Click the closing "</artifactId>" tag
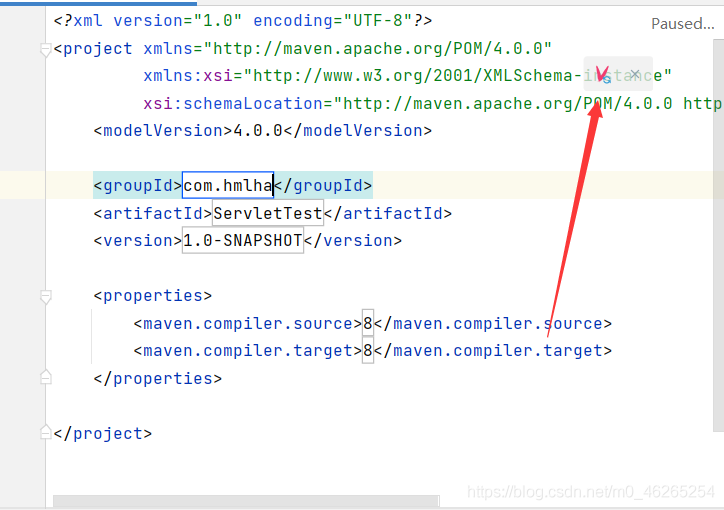Viewport: 724px width, 510px height. (388, 213)
